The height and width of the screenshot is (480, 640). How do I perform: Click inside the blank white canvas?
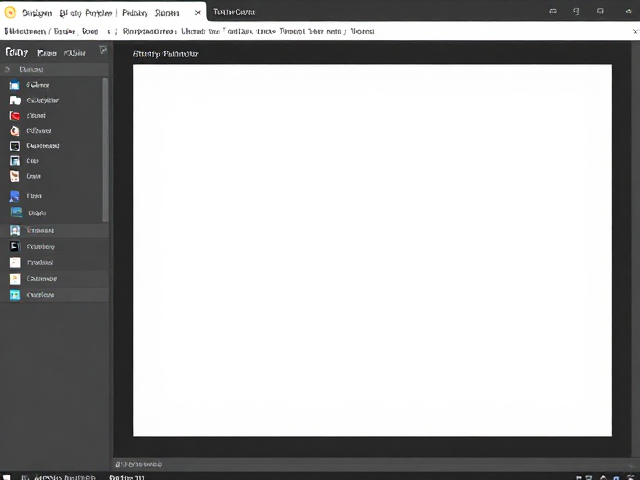(x=372, y=250)
